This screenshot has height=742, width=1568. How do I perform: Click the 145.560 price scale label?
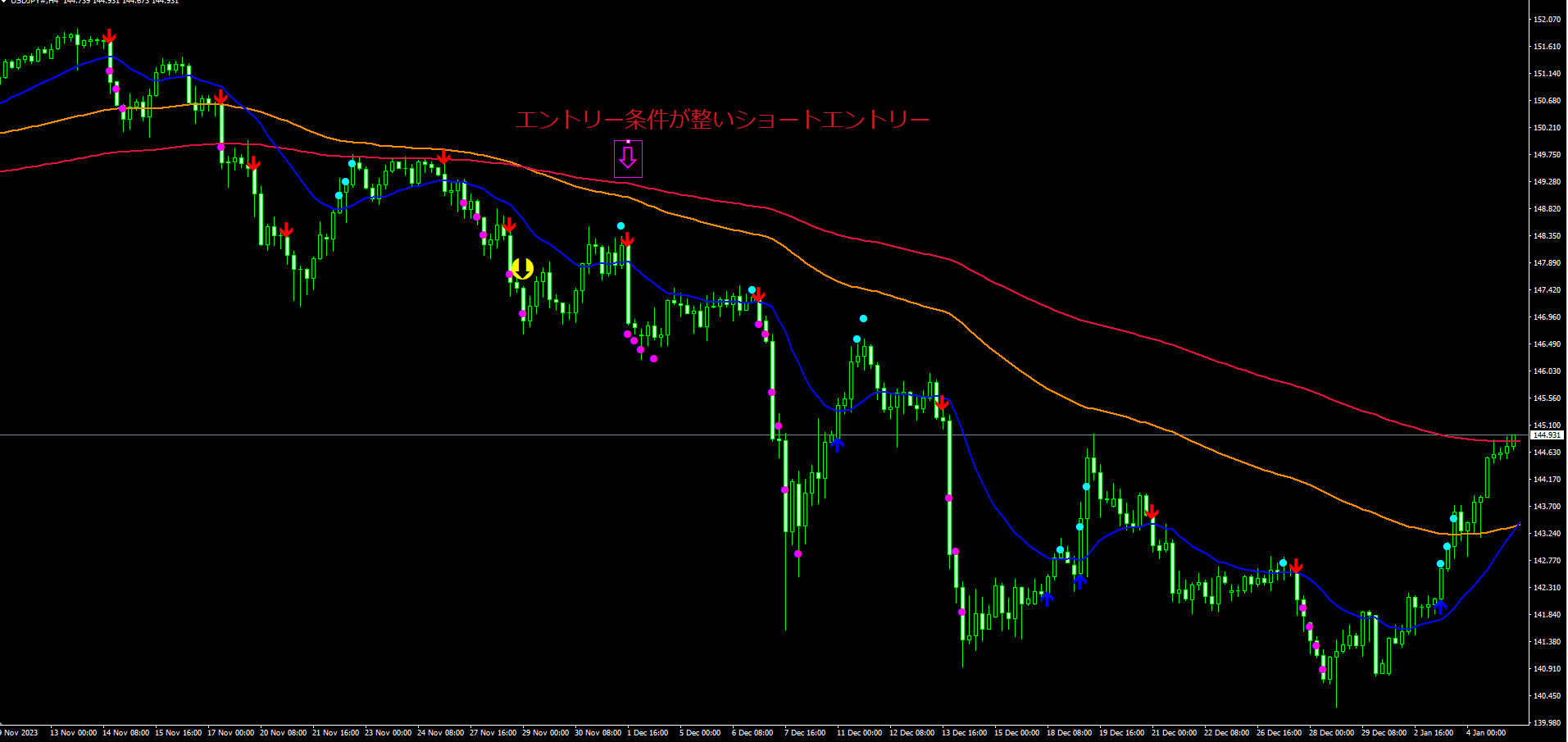[x=1547, y=398]
